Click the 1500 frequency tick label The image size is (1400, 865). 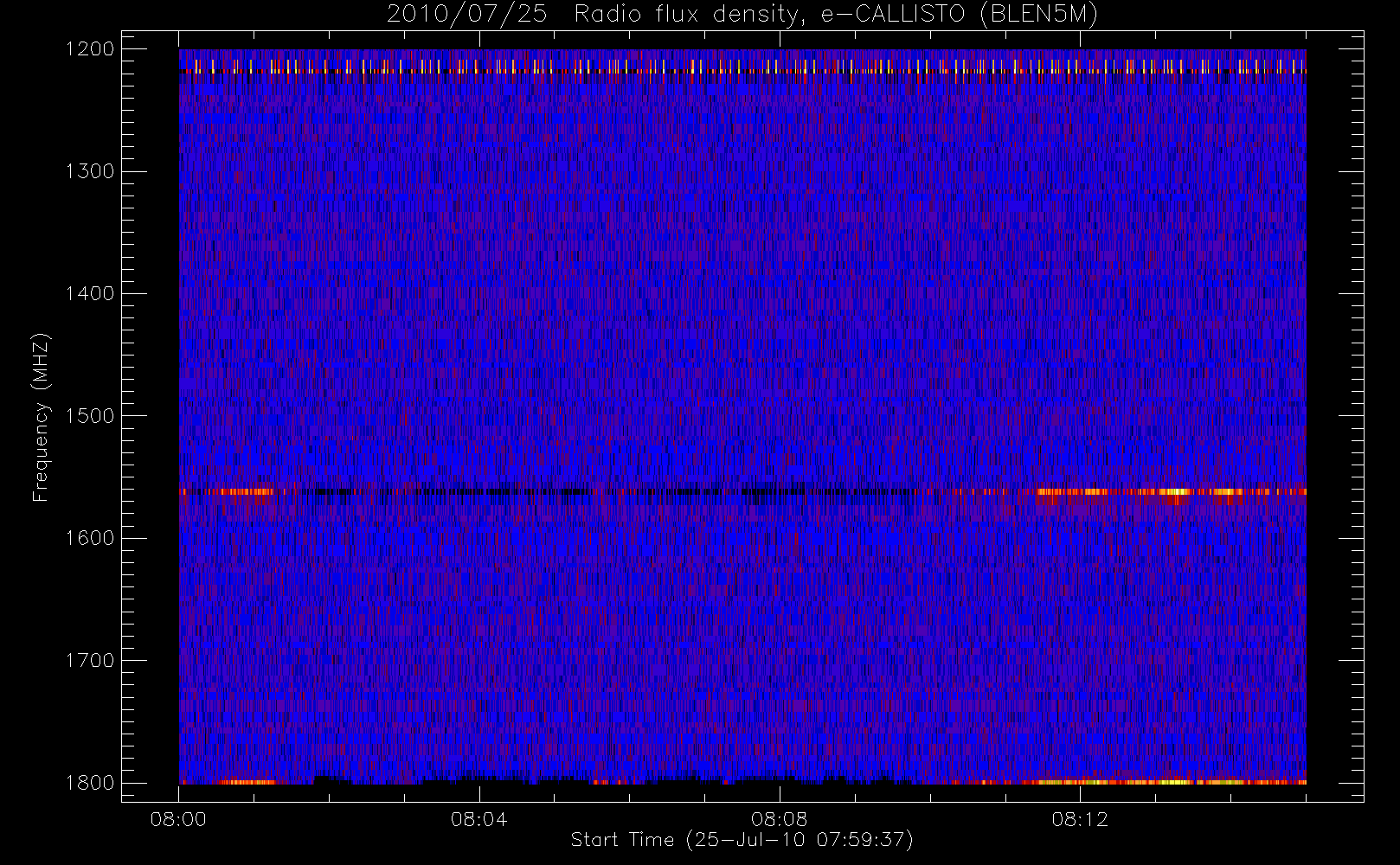(90, 416)
